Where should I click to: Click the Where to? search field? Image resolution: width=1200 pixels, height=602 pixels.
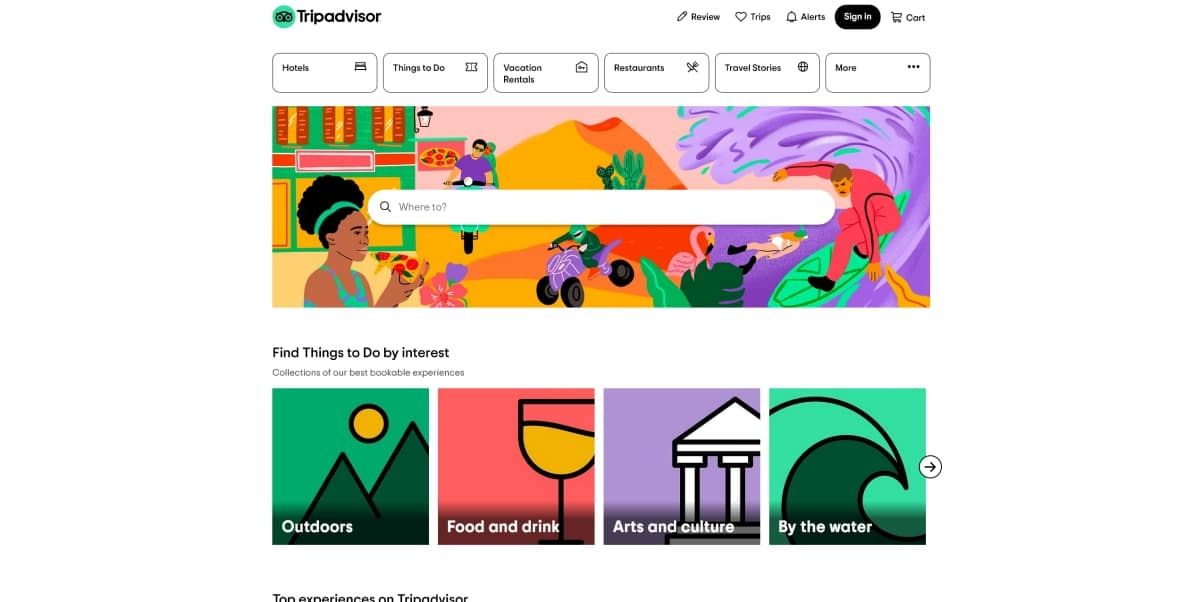click(x=601, y=207)
